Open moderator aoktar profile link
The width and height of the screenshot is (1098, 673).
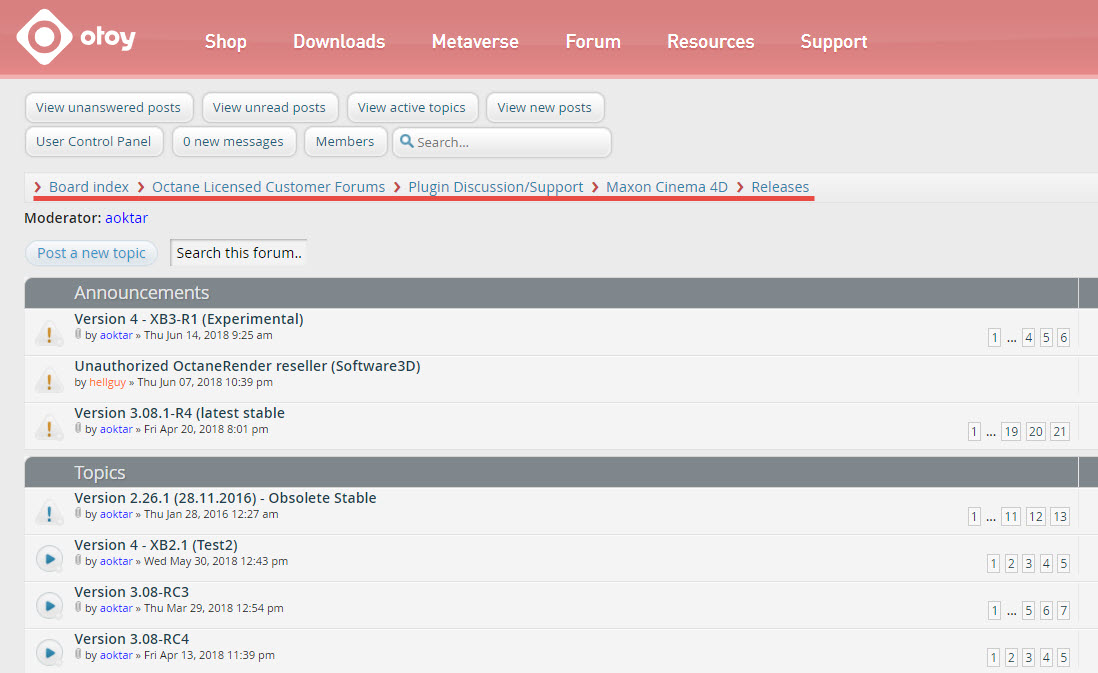[127, 218]
